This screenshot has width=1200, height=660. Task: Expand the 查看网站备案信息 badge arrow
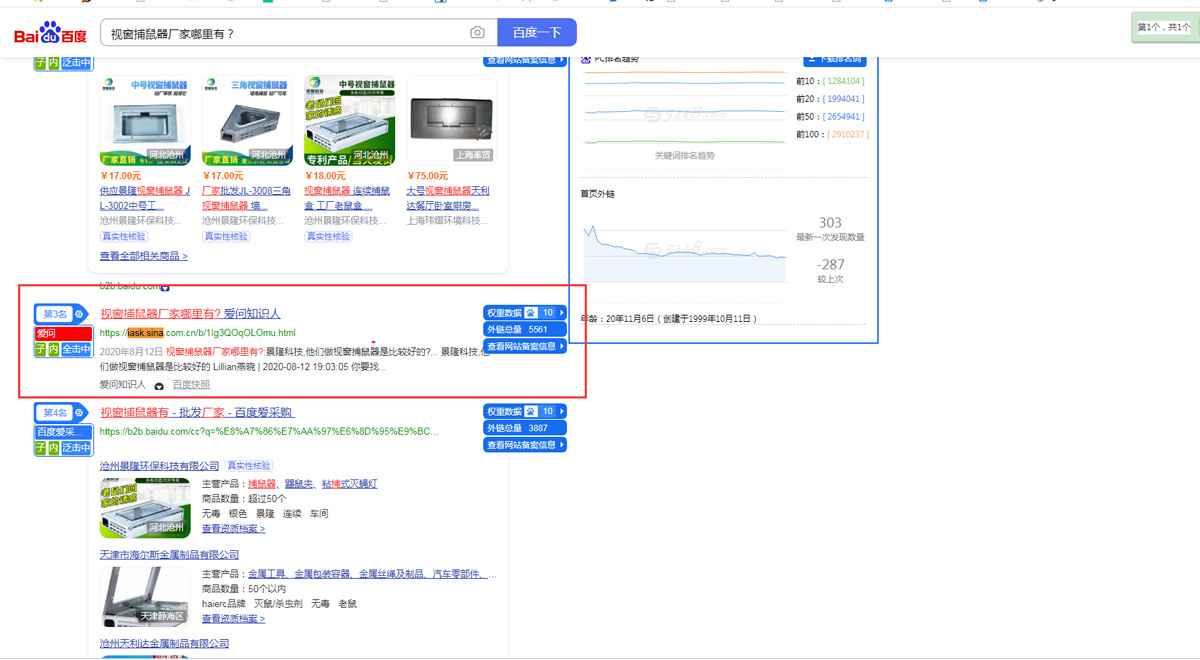(562, 346)
